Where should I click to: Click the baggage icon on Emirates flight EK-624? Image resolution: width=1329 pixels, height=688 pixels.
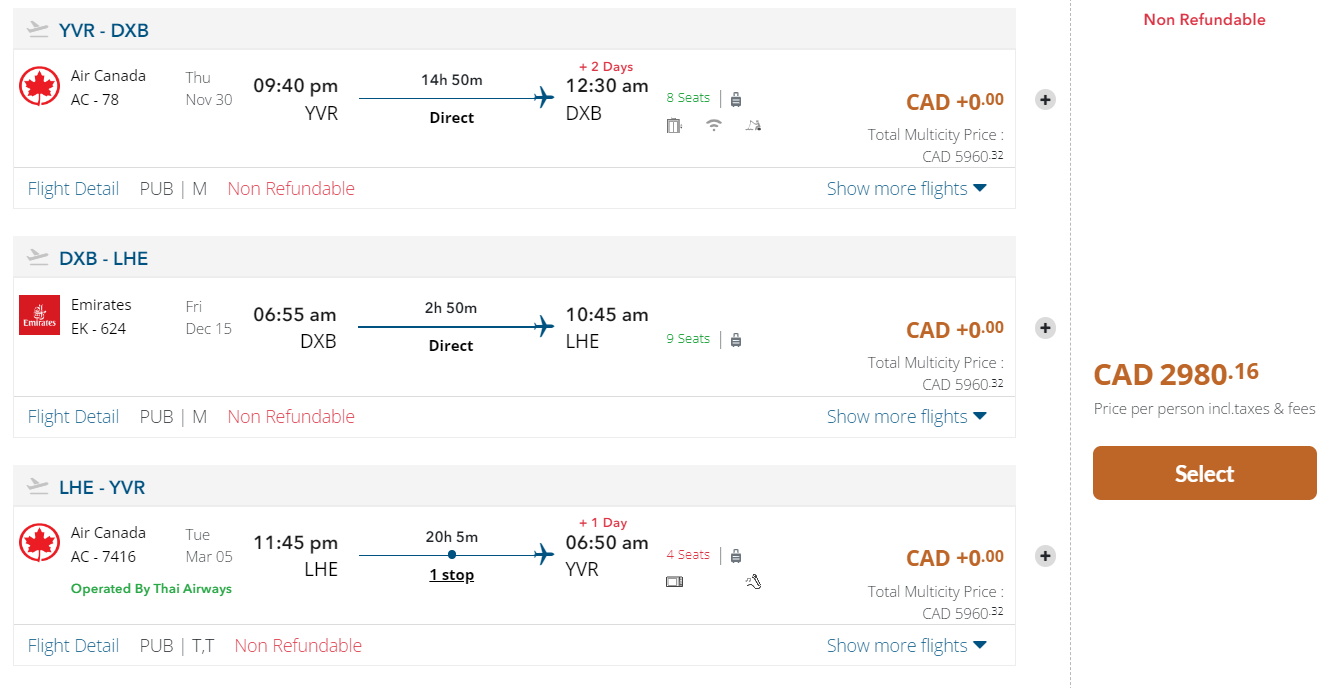[736, 340]
